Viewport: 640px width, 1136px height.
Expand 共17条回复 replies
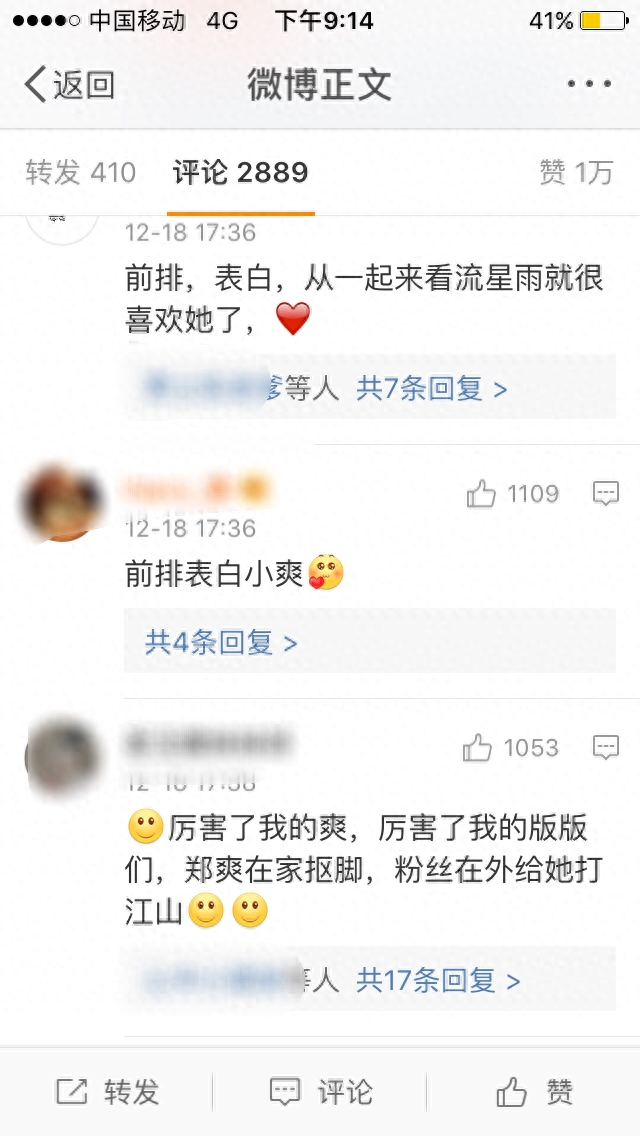tap(438, 981)
